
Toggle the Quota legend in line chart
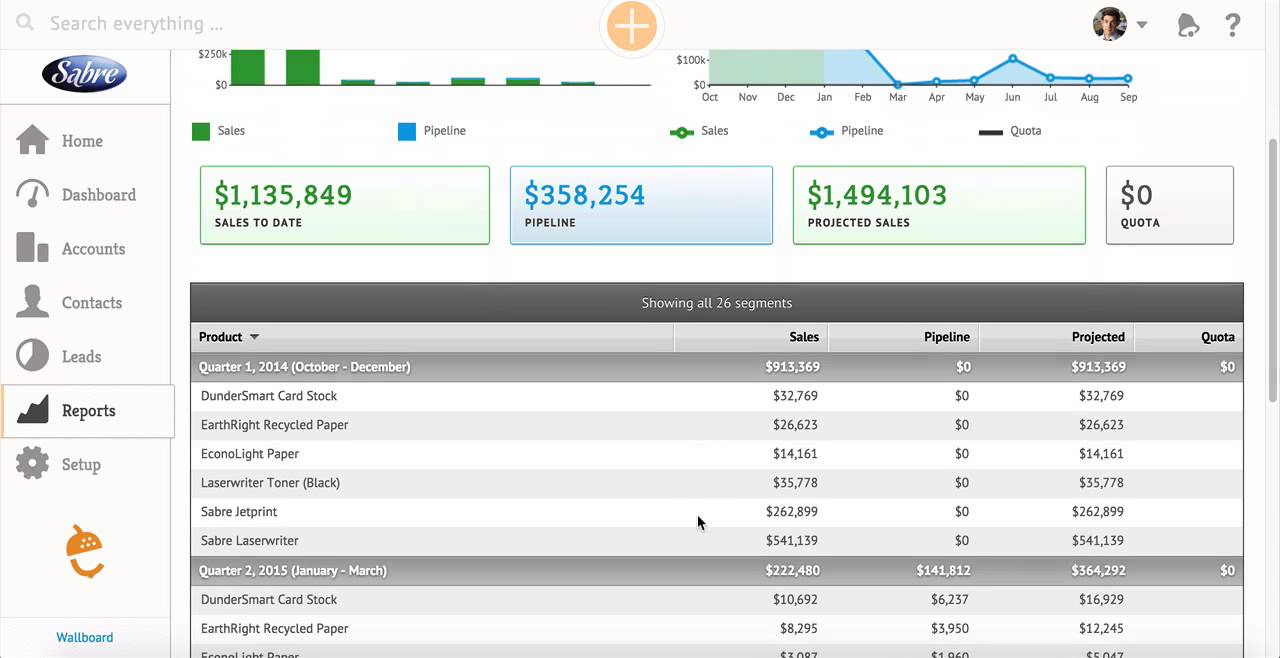(1010, 131)
